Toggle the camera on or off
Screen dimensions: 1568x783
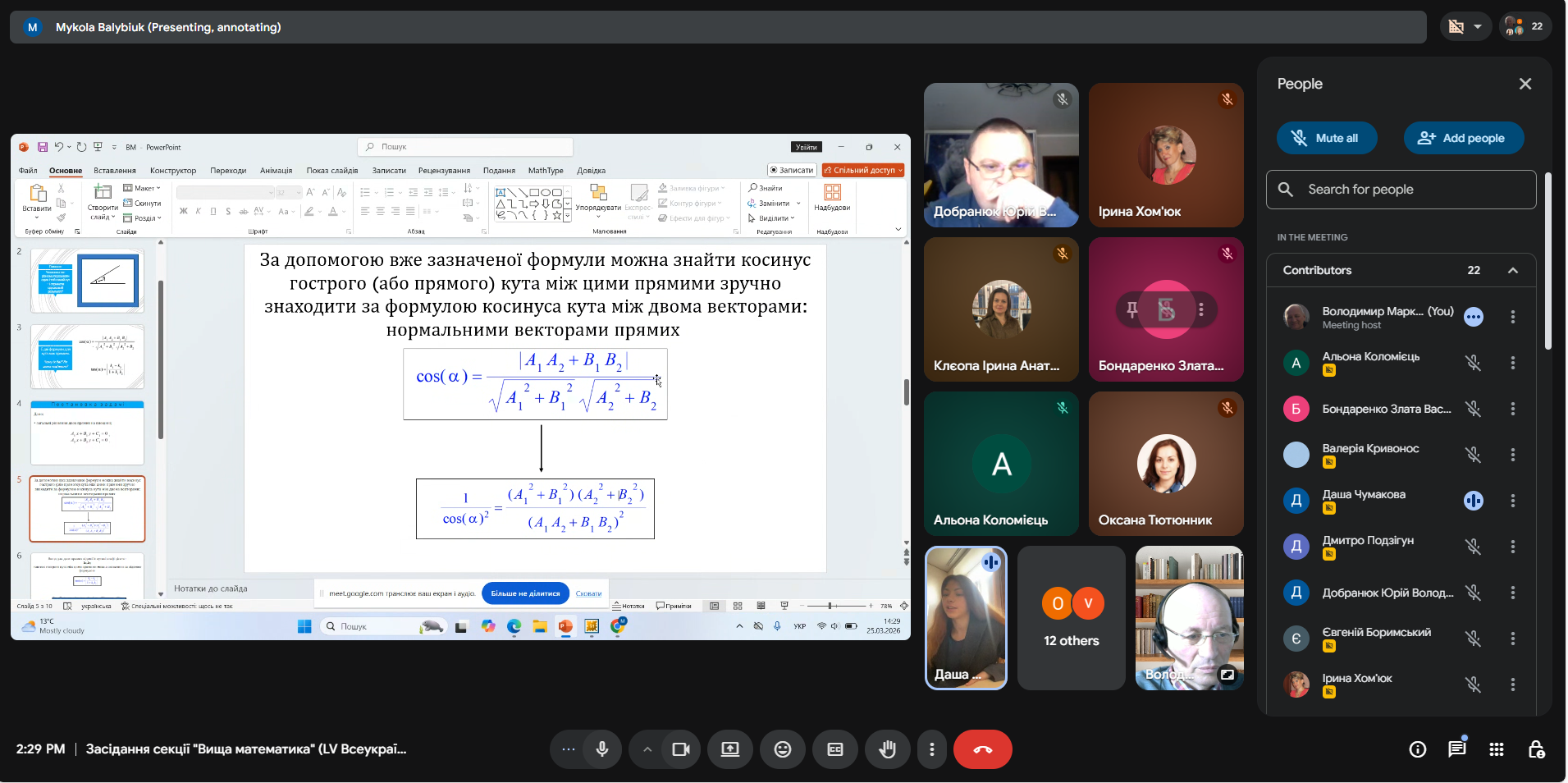click(681, 749)
